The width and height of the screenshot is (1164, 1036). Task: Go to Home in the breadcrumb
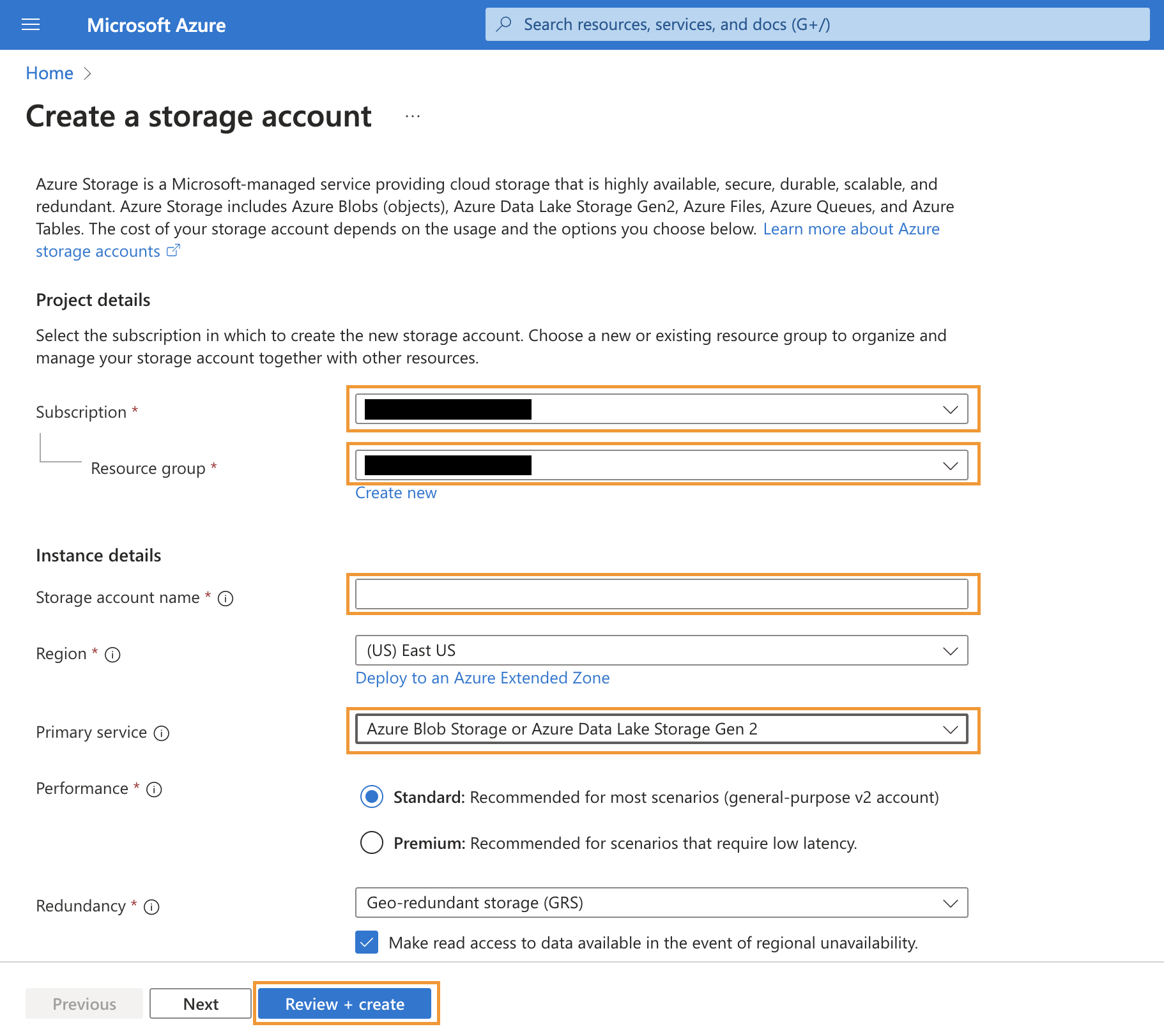(x=49, y=73)
